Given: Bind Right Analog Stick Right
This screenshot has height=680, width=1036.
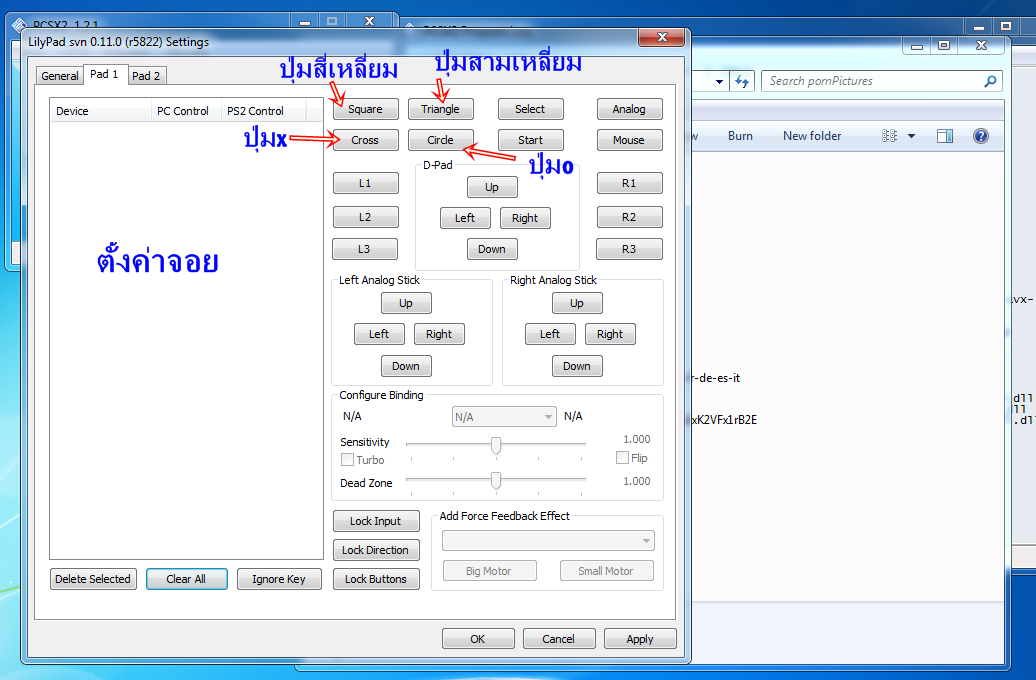Looking at the screenshot, I should pyautogui.click(x=610, y=334).
